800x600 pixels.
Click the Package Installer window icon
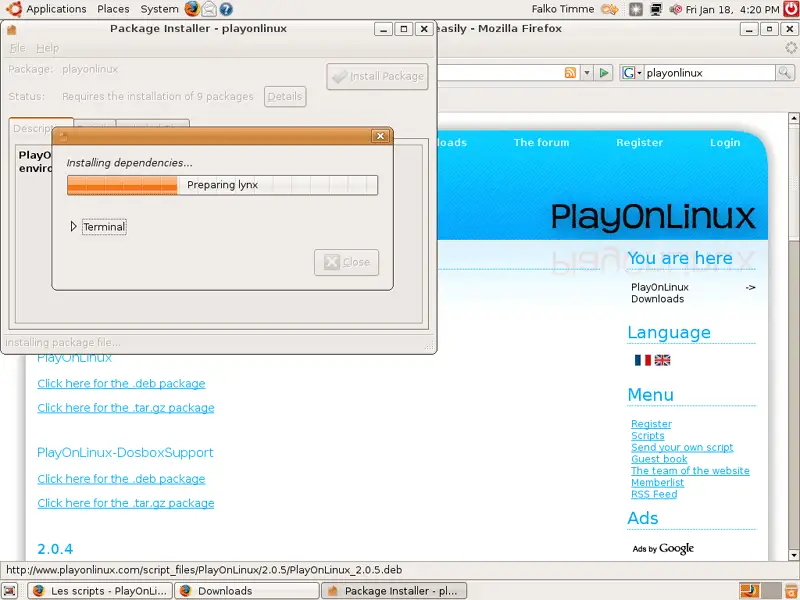pos(11,30)
